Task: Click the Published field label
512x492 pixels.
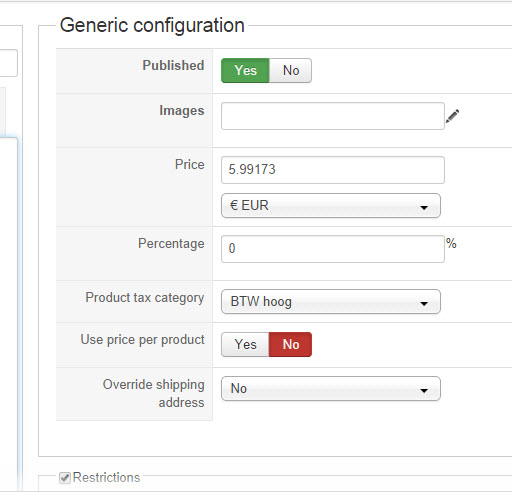Action: click(173, 65)
